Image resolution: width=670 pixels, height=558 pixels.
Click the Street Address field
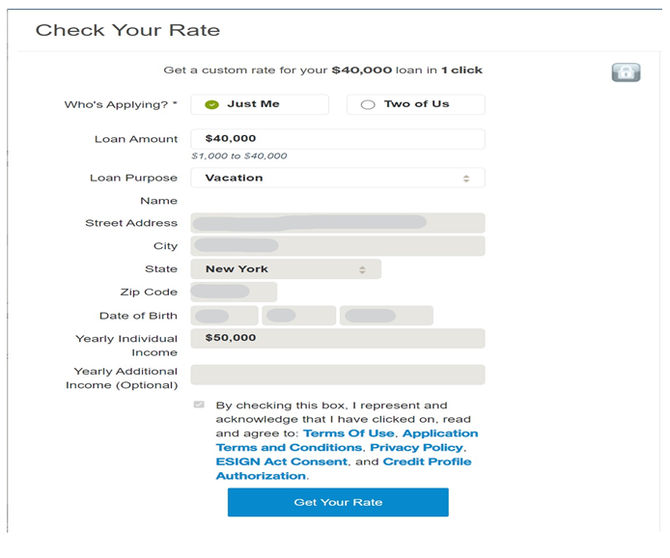(x=337, y=223)
